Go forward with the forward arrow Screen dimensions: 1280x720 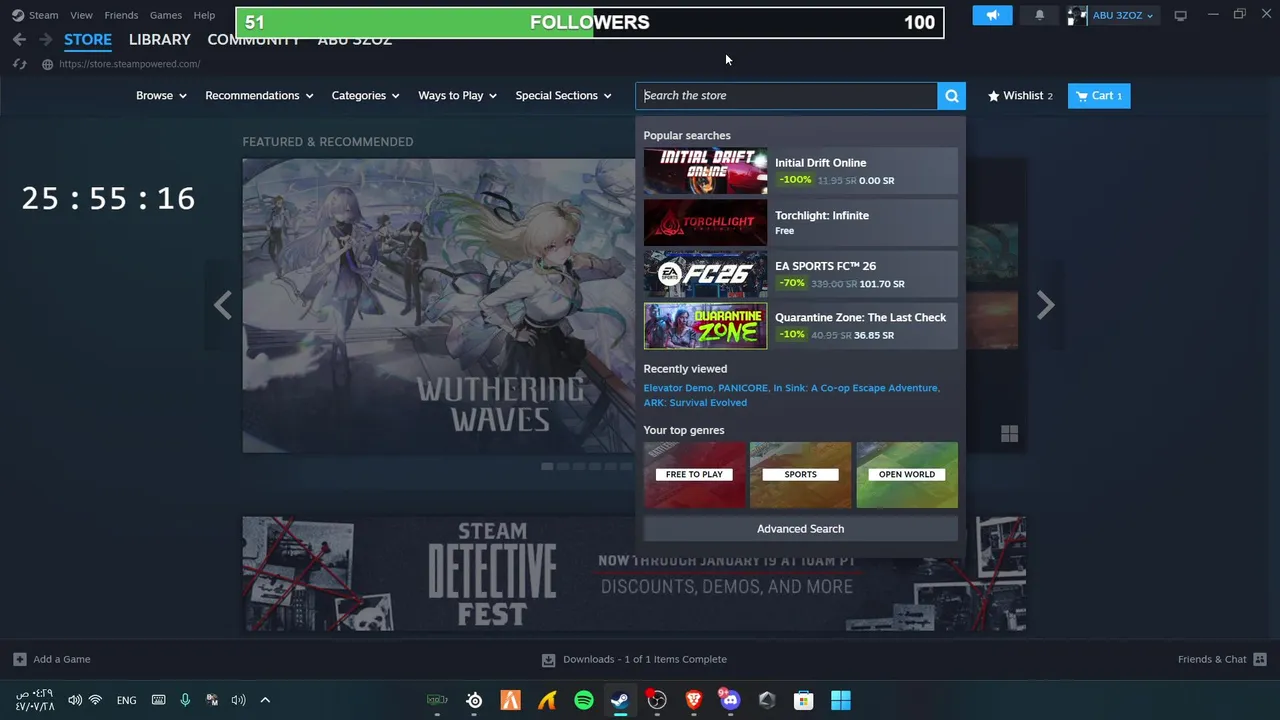(x=45, y=39)
